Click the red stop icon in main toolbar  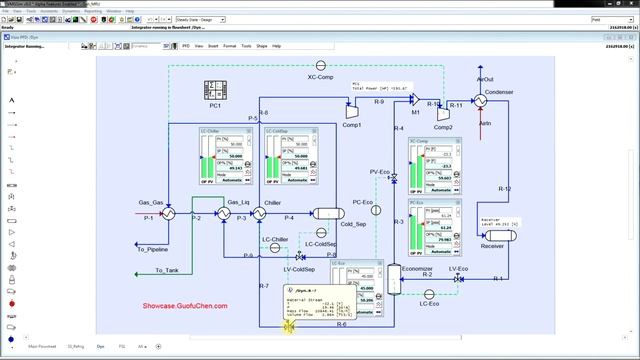pyautogui.click(x=94, y=20)
